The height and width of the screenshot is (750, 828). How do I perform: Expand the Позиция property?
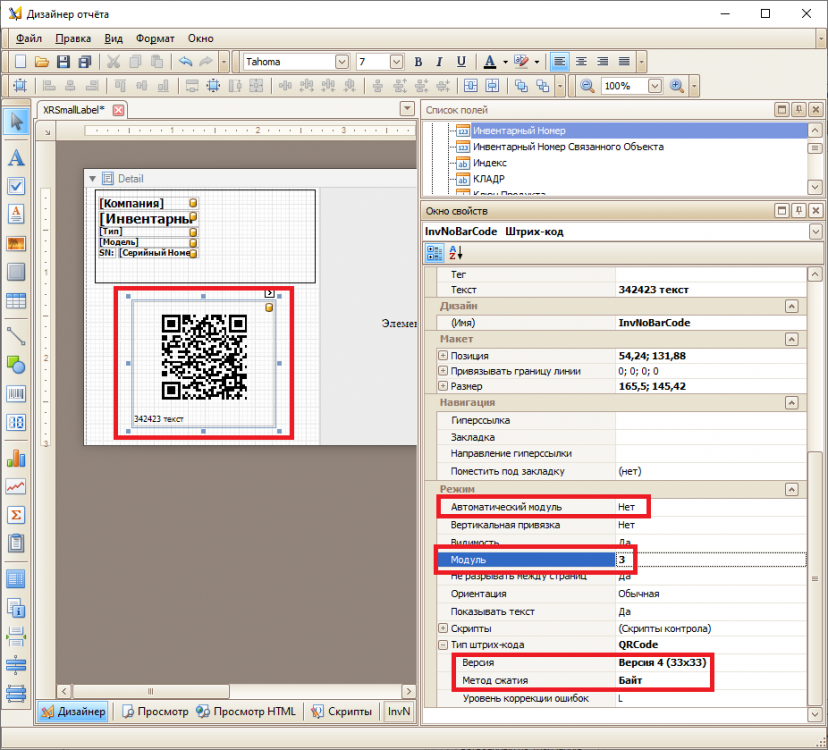(443, 355)
